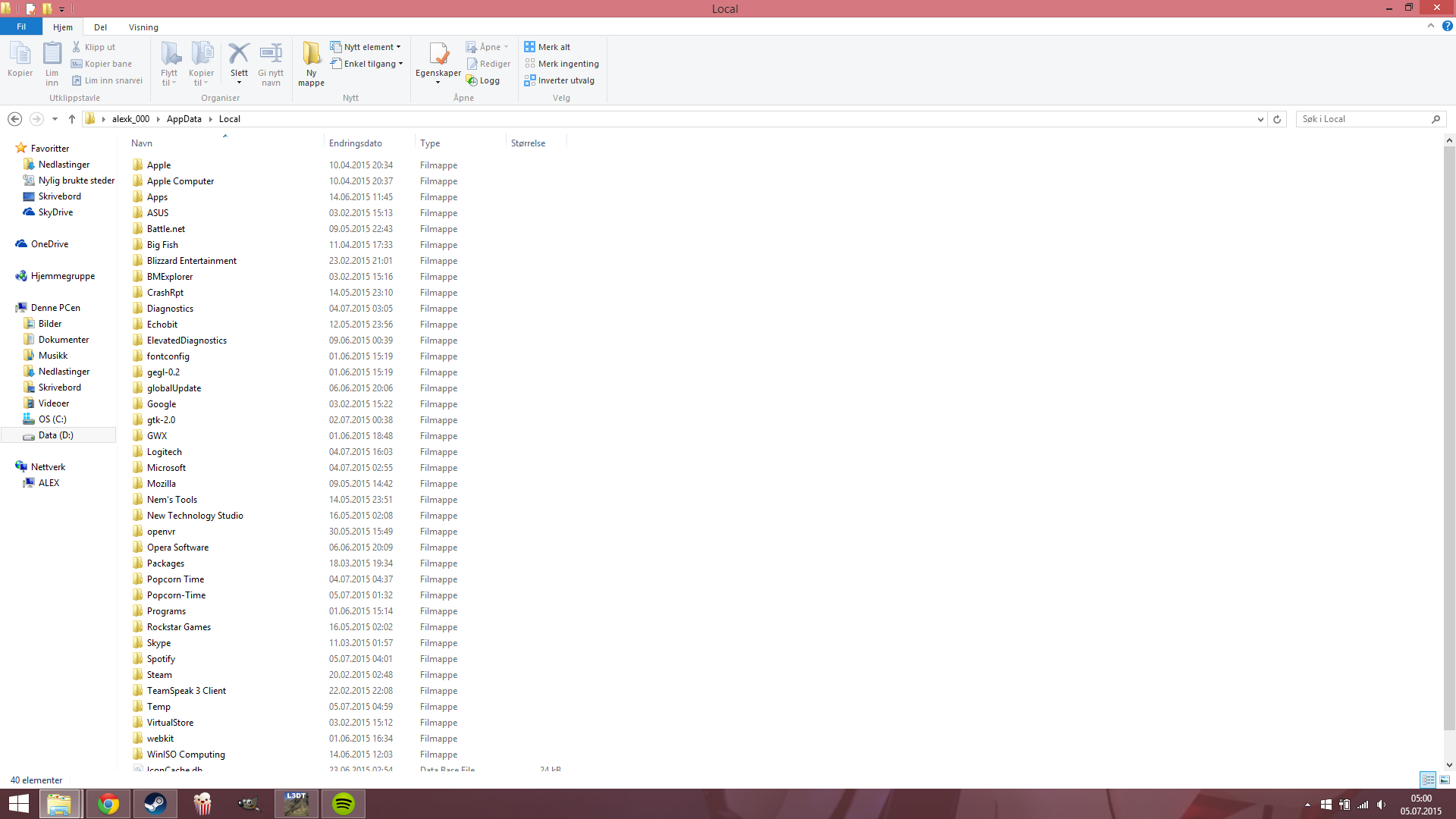Screen dimensions: 1456x819
Task: Click Merk ingenting in Velg group
Action: tap(562, 64)
